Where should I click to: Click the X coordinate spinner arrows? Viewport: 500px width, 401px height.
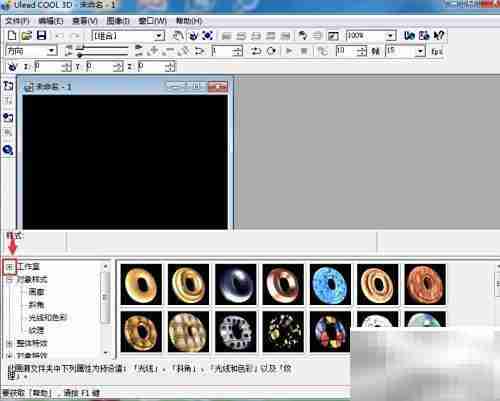click(67, 67)
